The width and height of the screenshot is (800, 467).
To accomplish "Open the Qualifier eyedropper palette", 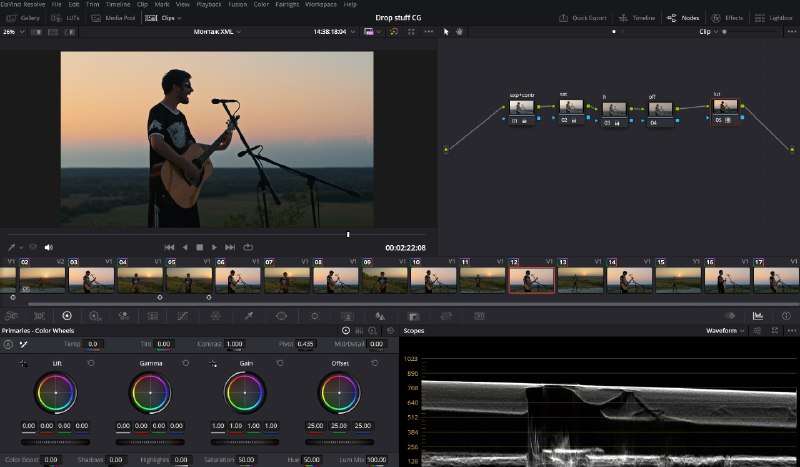I will pyautogui.click(x=249, y=316).
